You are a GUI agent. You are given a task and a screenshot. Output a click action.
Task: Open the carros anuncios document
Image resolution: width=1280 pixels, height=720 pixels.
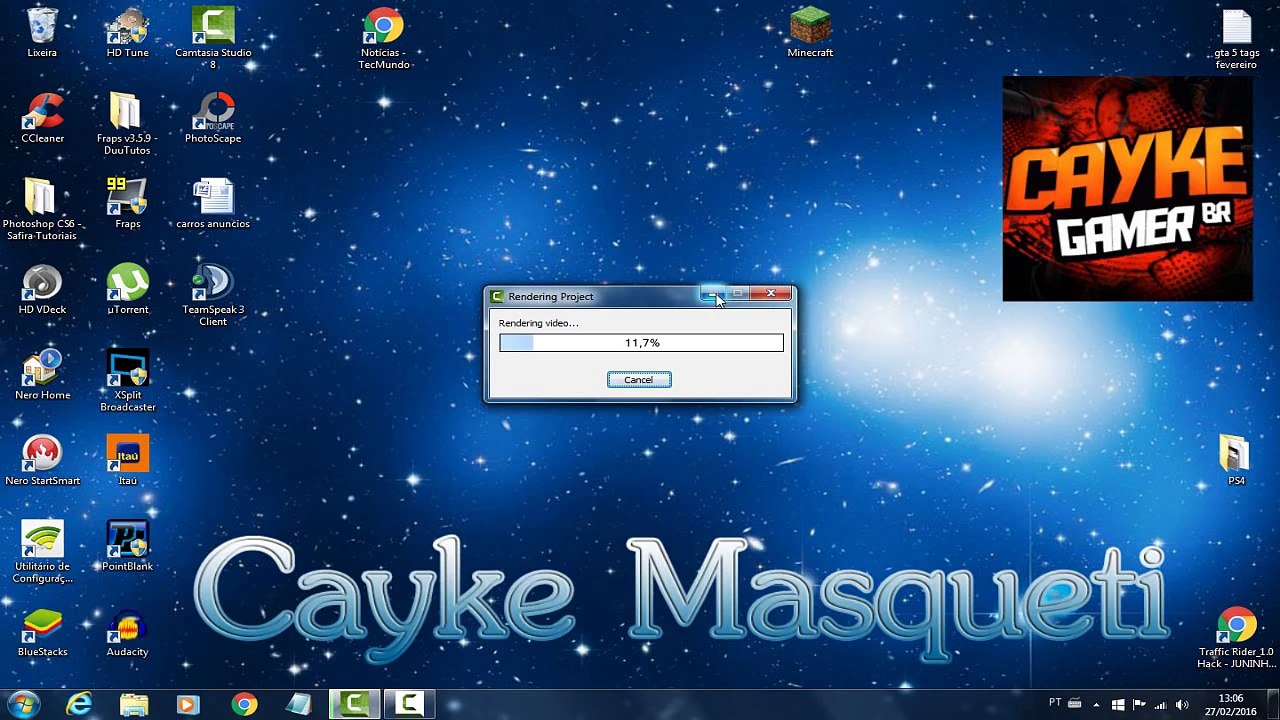pyautogui.click(x=213, y=204)
